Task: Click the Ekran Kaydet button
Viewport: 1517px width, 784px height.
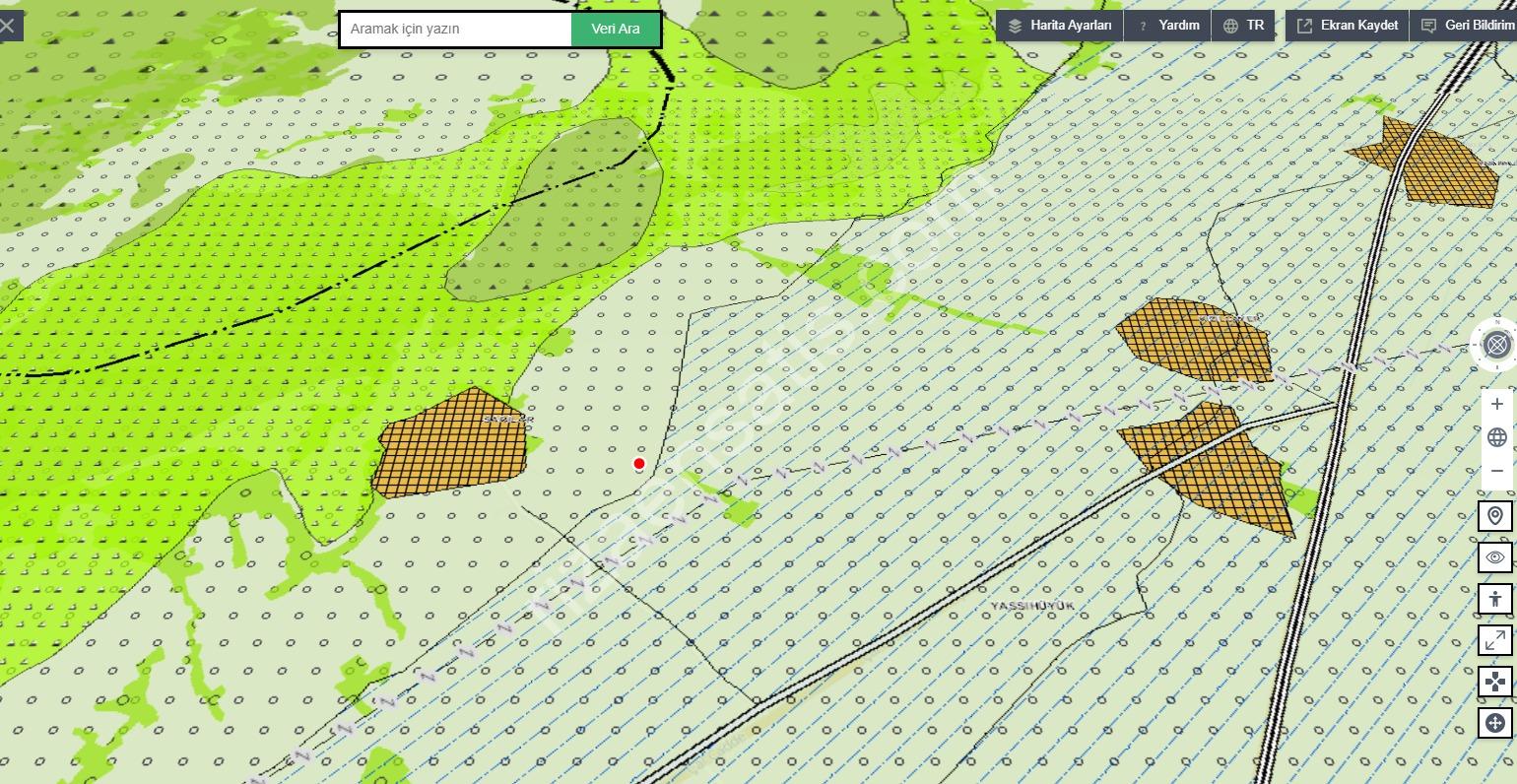Action: point(1347,26)
